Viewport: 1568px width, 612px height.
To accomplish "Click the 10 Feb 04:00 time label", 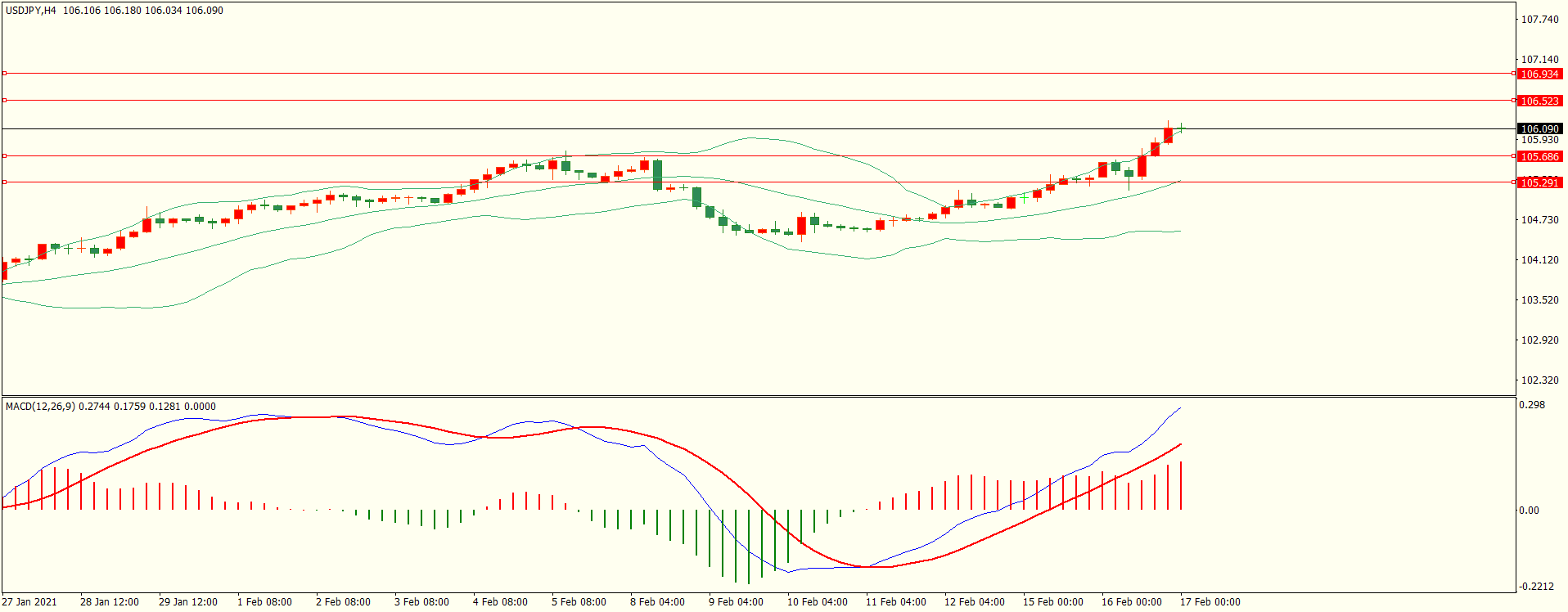I will pos(818,602).
